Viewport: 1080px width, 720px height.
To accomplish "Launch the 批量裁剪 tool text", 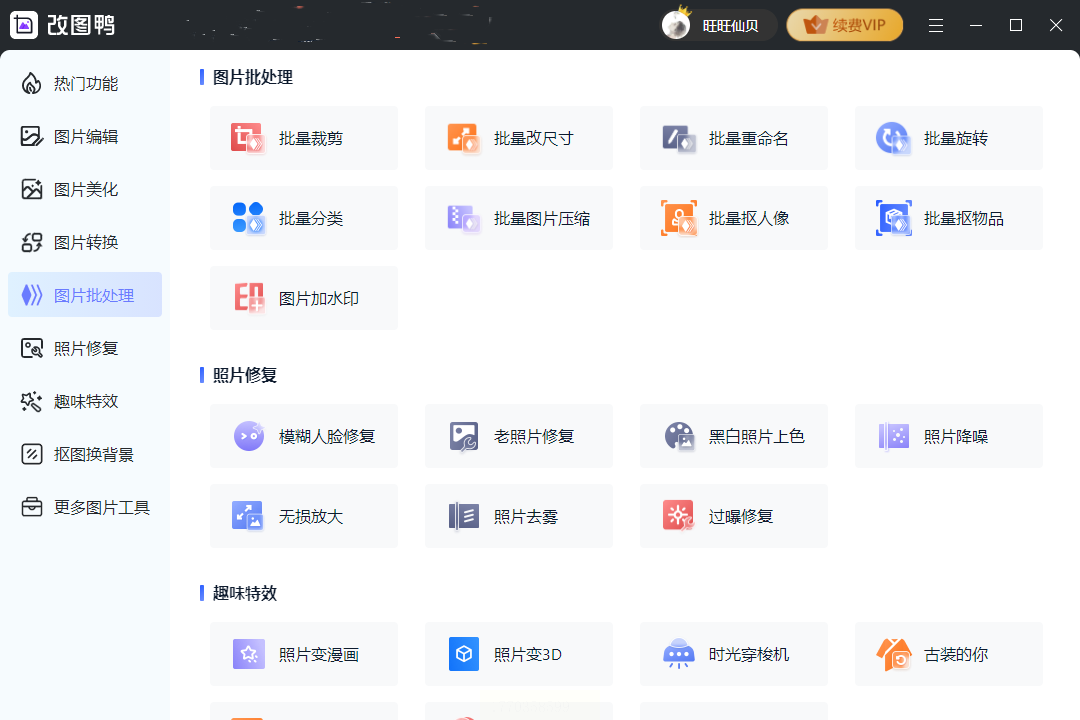I will point(311,138).
